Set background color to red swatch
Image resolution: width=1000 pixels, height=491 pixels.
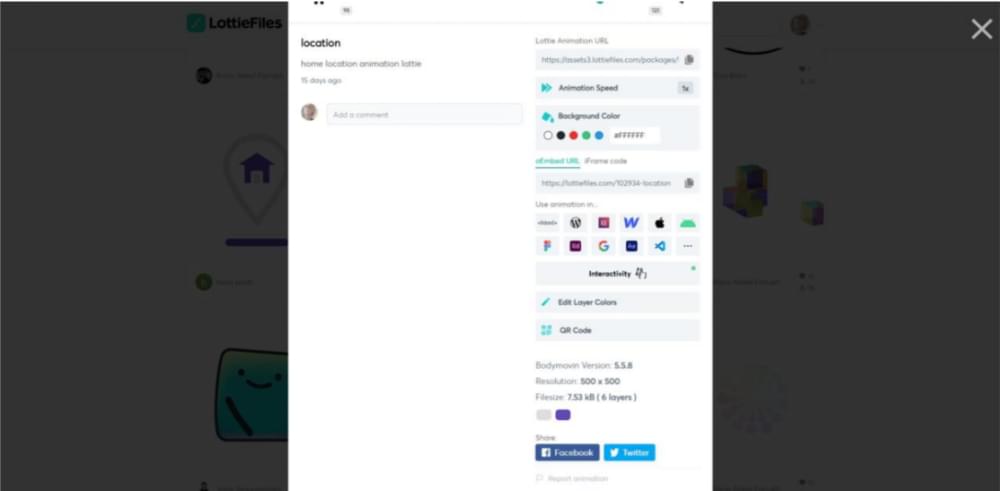click(573, 135)
